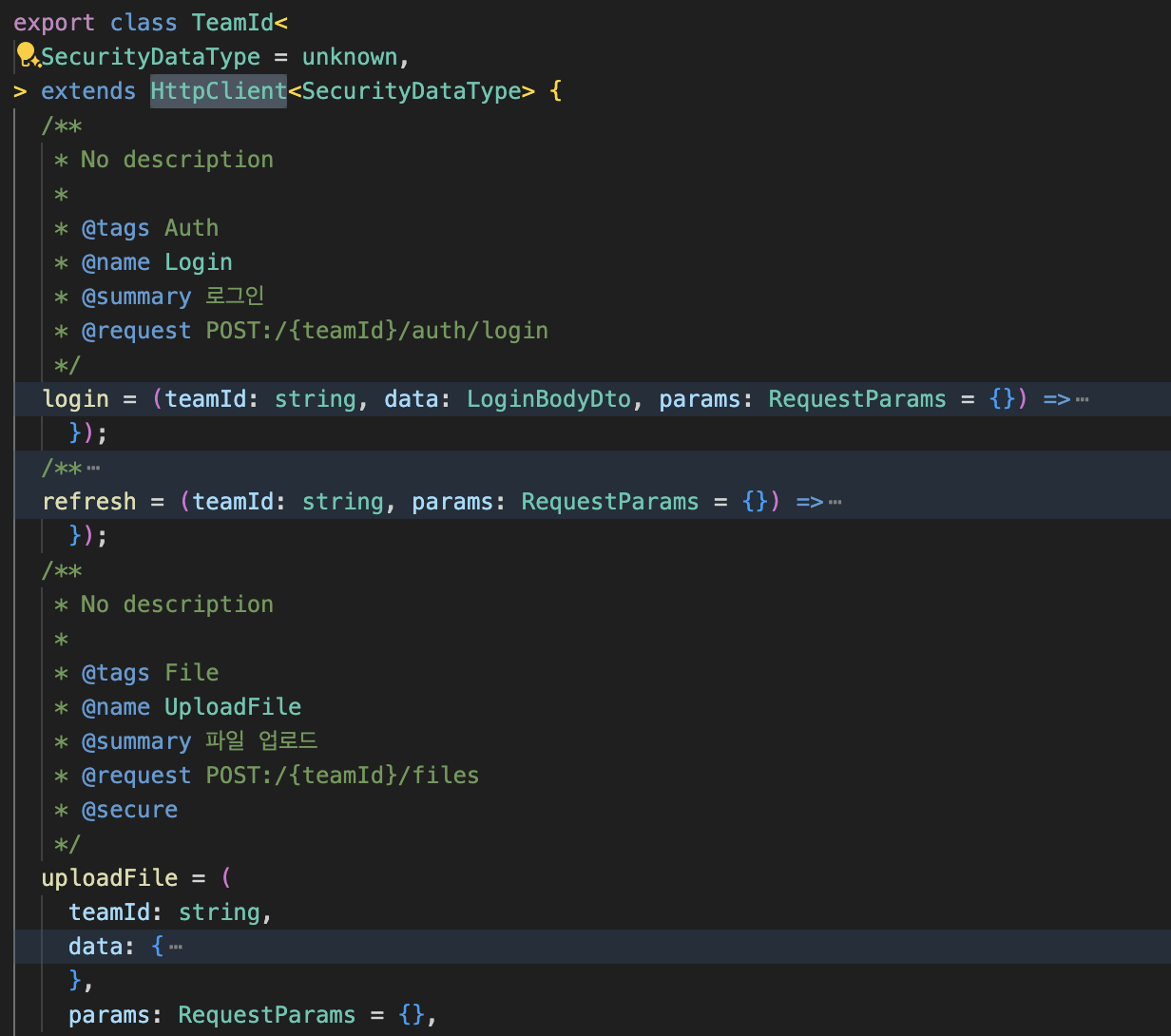Click the POST:/{teamId}/files request path
1171x1036 pixels.
click(343, 776)
